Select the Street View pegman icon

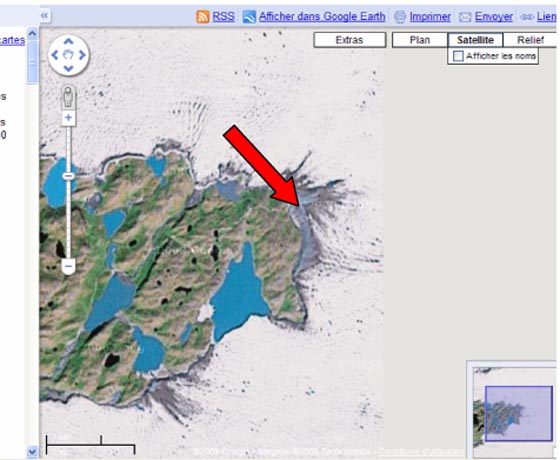[x=68, y=96]
